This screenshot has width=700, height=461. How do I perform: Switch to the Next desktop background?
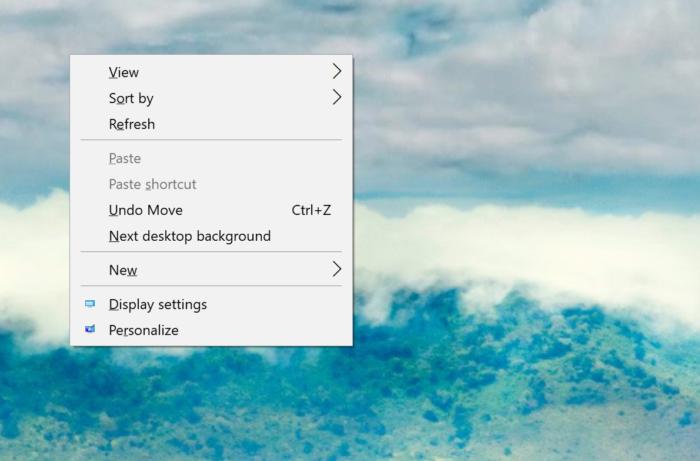tap(190, 236)
